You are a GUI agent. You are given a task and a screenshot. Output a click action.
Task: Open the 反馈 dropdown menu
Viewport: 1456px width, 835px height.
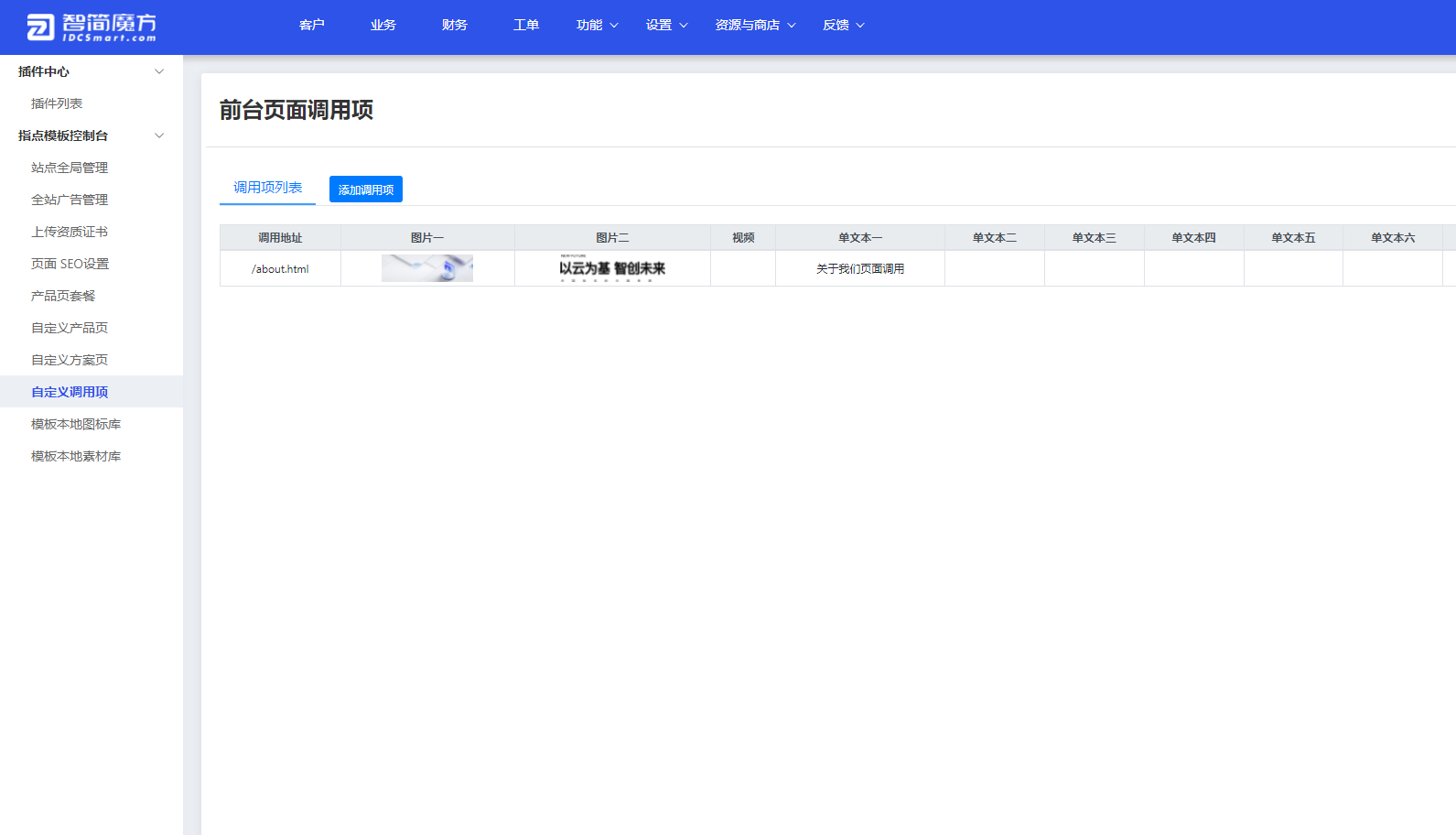[x=844, y=25]
